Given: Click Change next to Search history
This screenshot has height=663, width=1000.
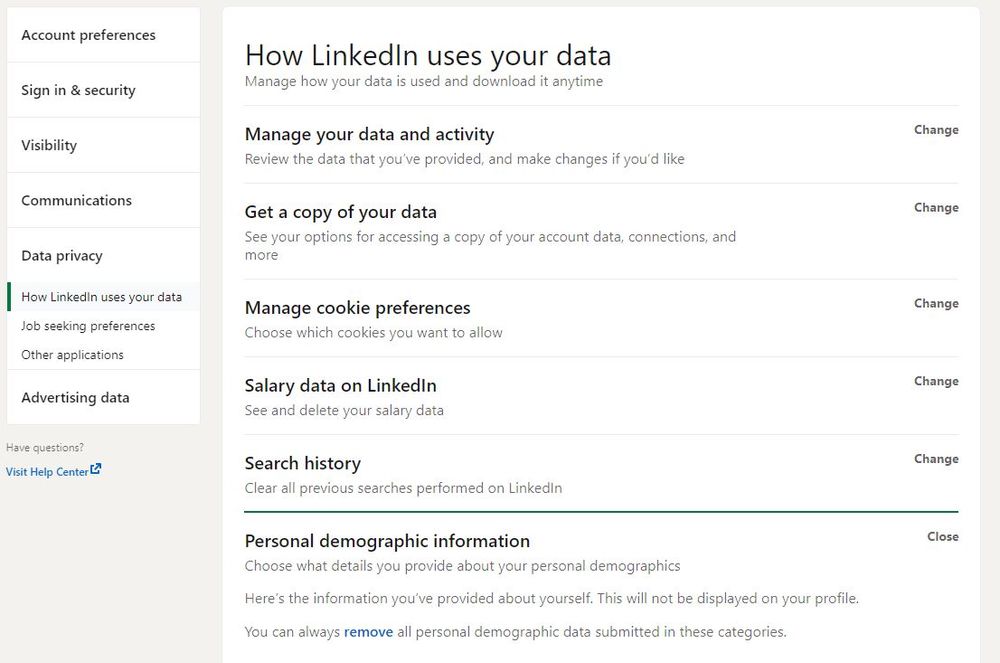Looking at the screenshot, I should [935, 459].
